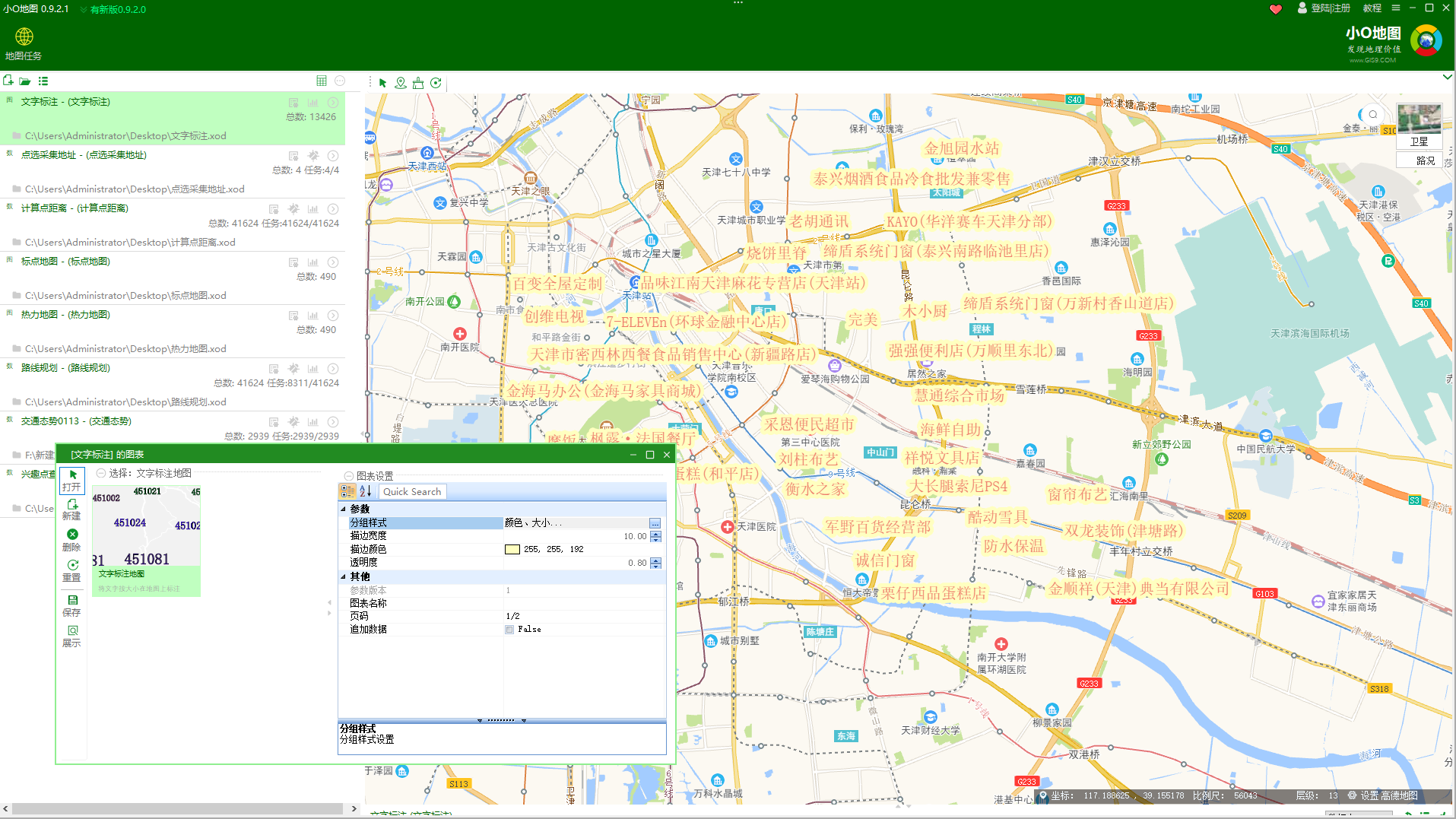Open a map task file via the folder icon
The width and height of the screenshot is (1456, 819).
point(25,81)
